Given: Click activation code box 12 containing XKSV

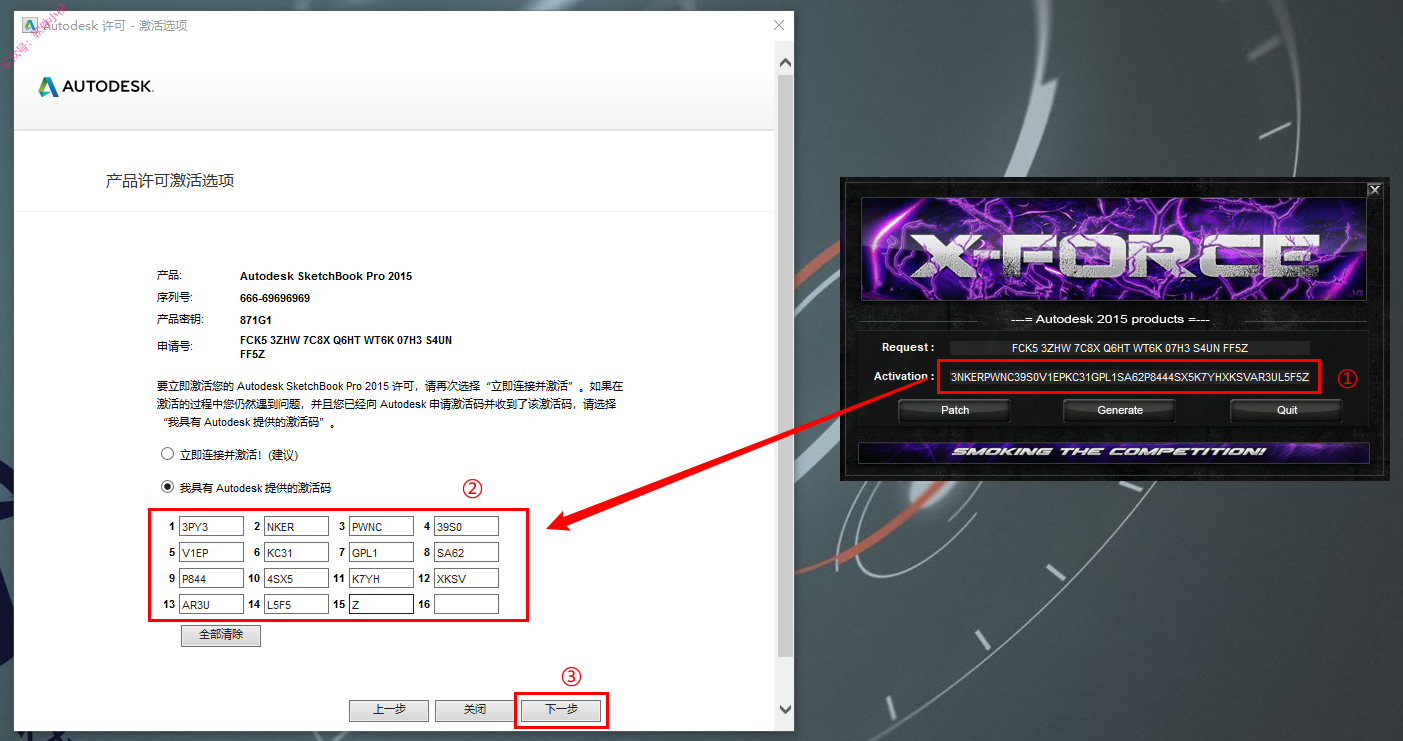Looking at the screenshot, I should click(x=466, y=578).
